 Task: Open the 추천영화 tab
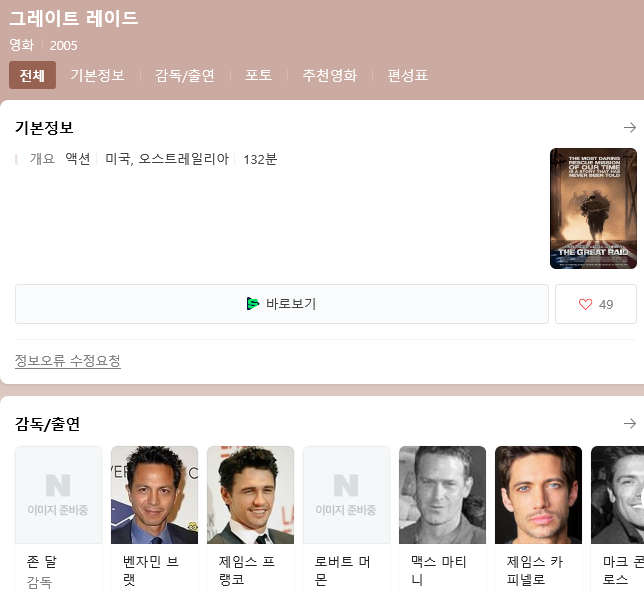click(329, 75)
